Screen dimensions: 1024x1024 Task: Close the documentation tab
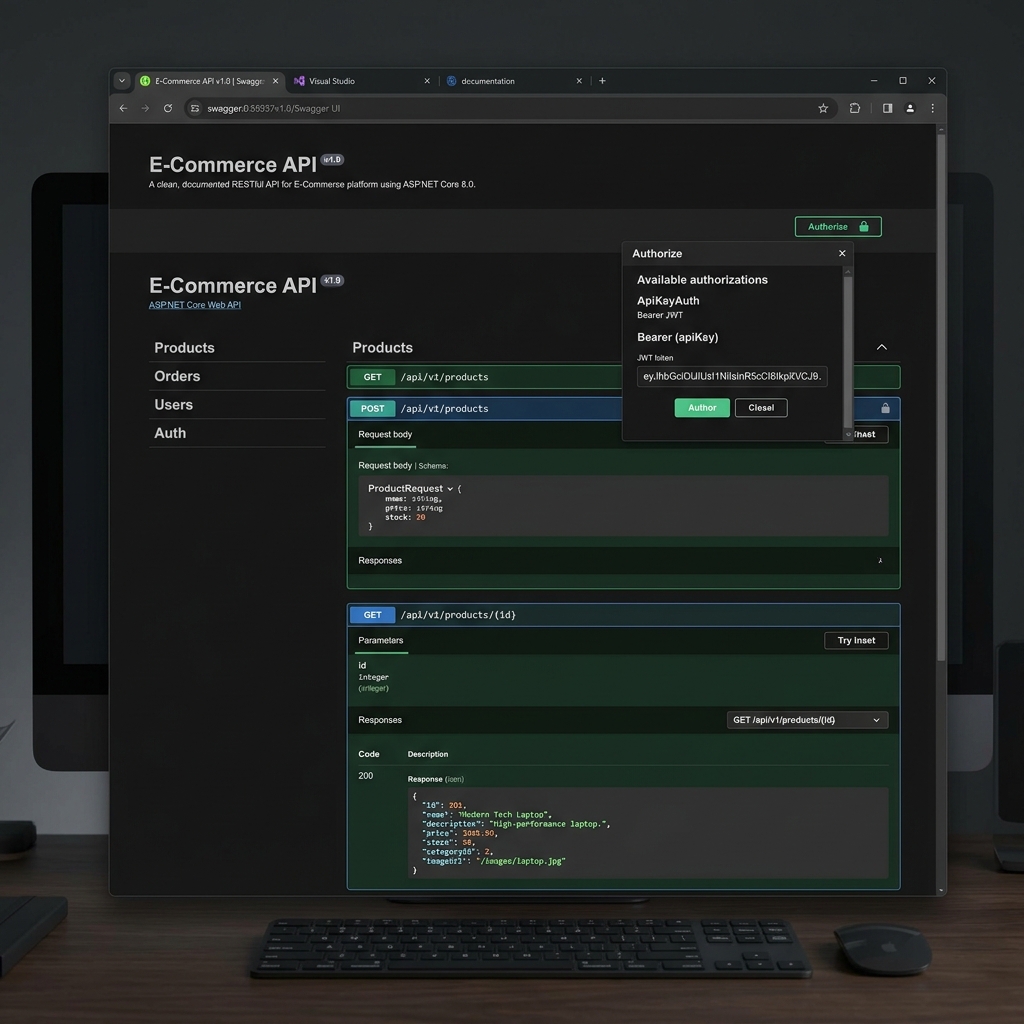(579, 81)
